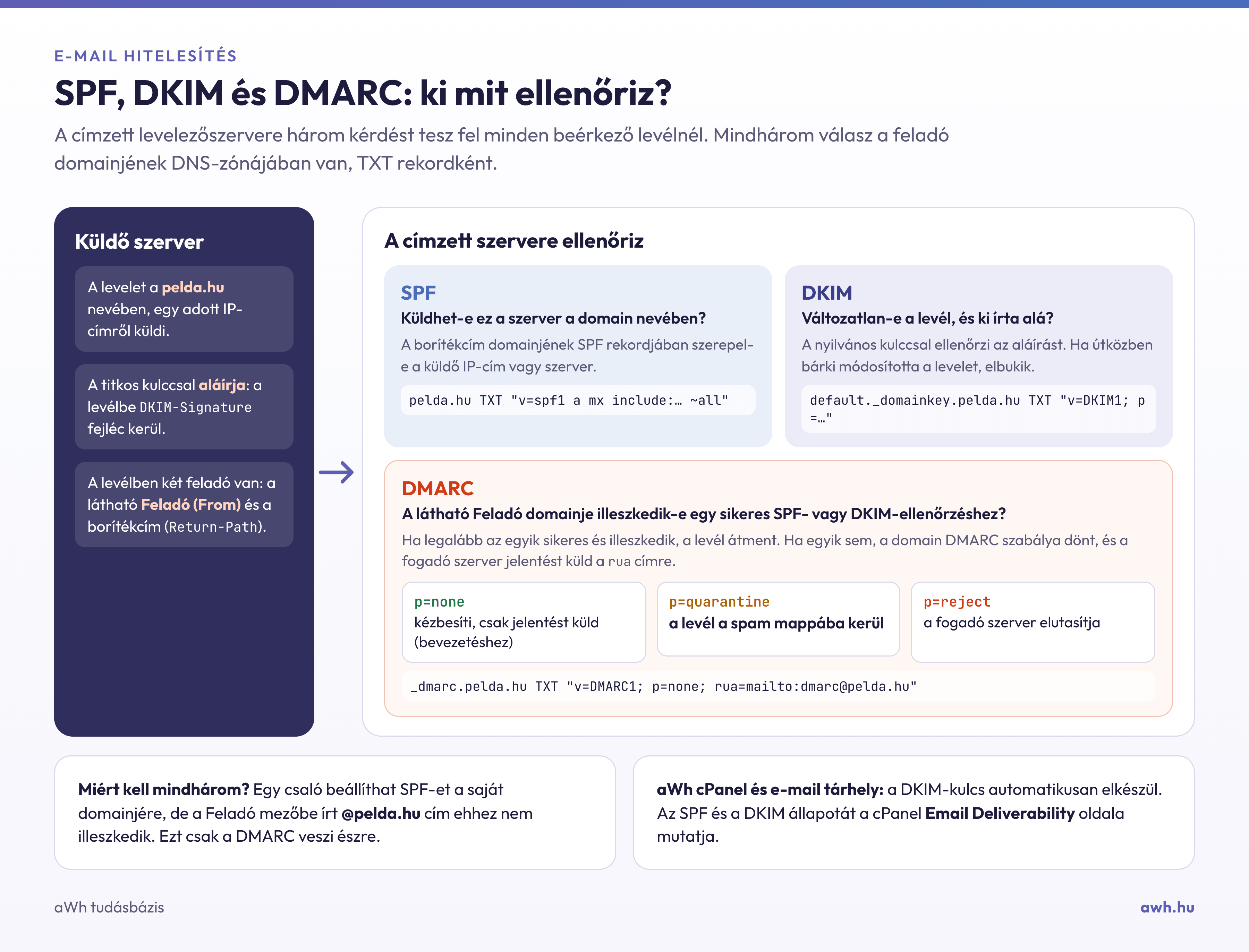Click the 'DKIM' card heading
This screenshot has height=952, width=1249.
click(827, 293)
